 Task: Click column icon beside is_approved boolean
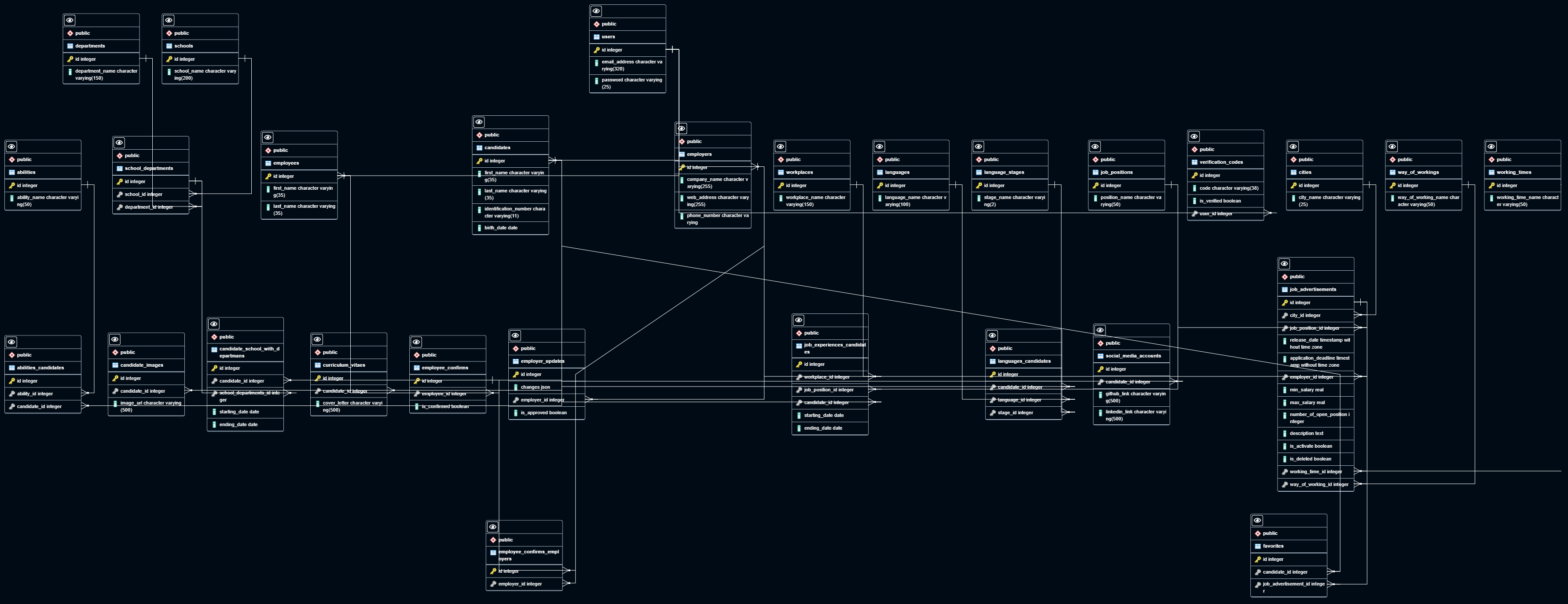[516, 413]
